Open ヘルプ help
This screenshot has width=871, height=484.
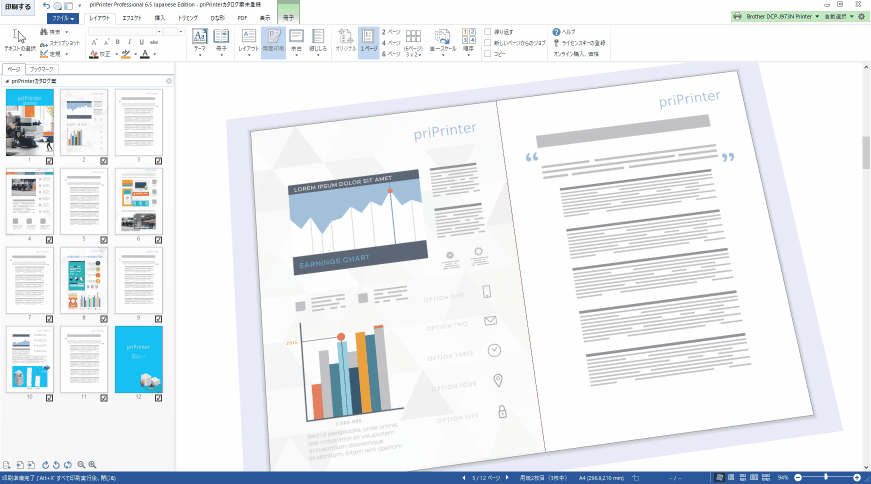click(564, 32)
